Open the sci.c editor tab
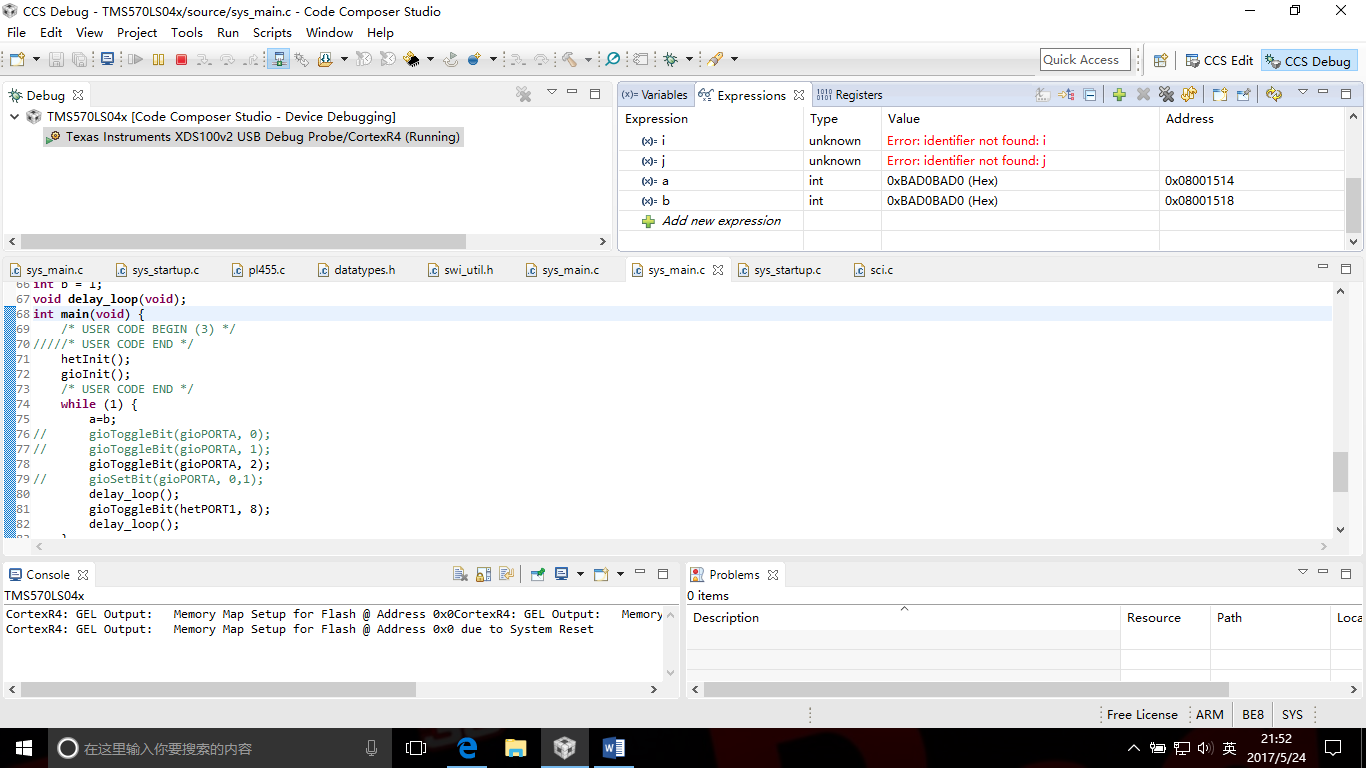Image resolution: width=1366 pixels, height=768 pixels. click(x=875, y=270)
